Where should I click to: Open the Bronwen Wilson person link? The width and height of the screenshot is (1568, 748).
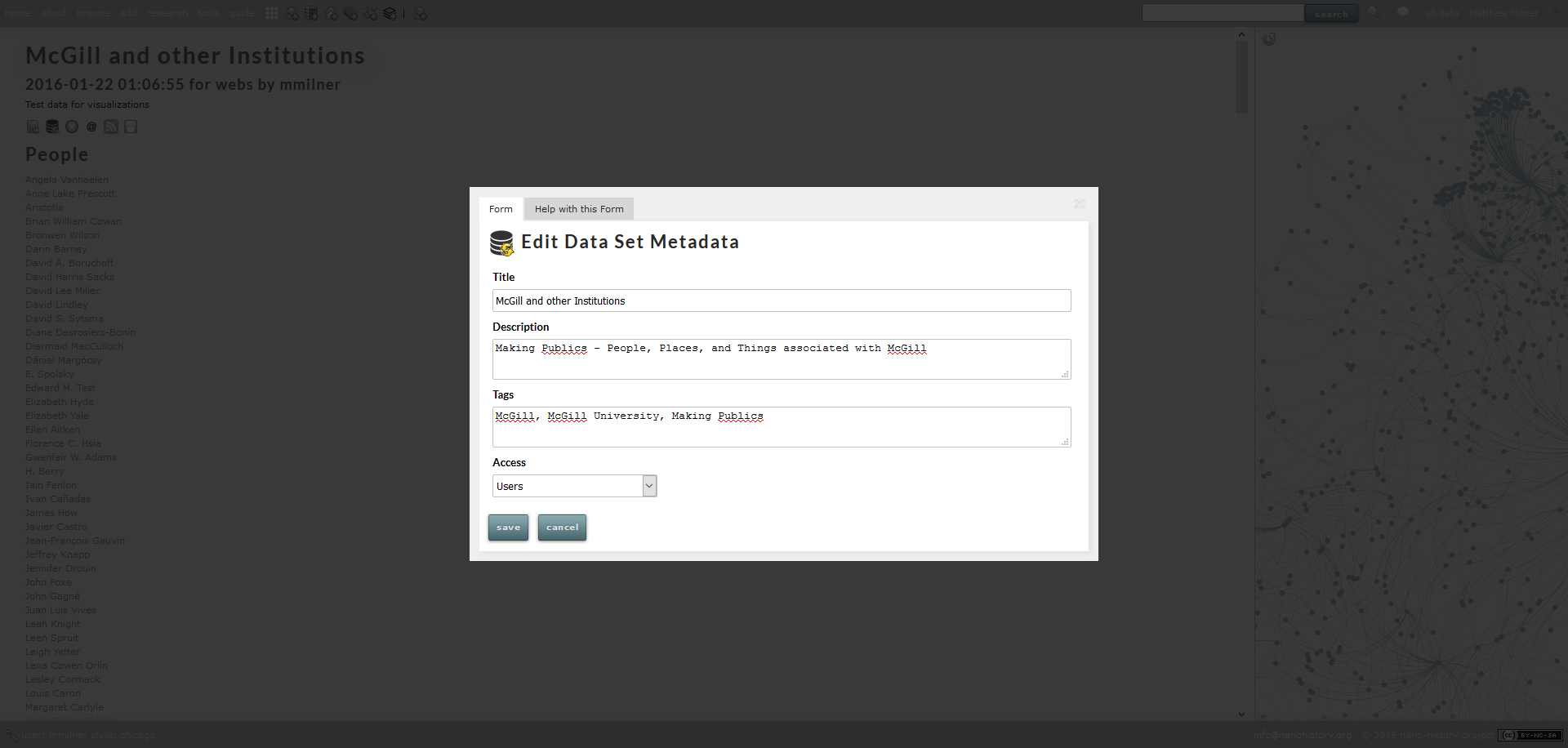coord(62,235)
